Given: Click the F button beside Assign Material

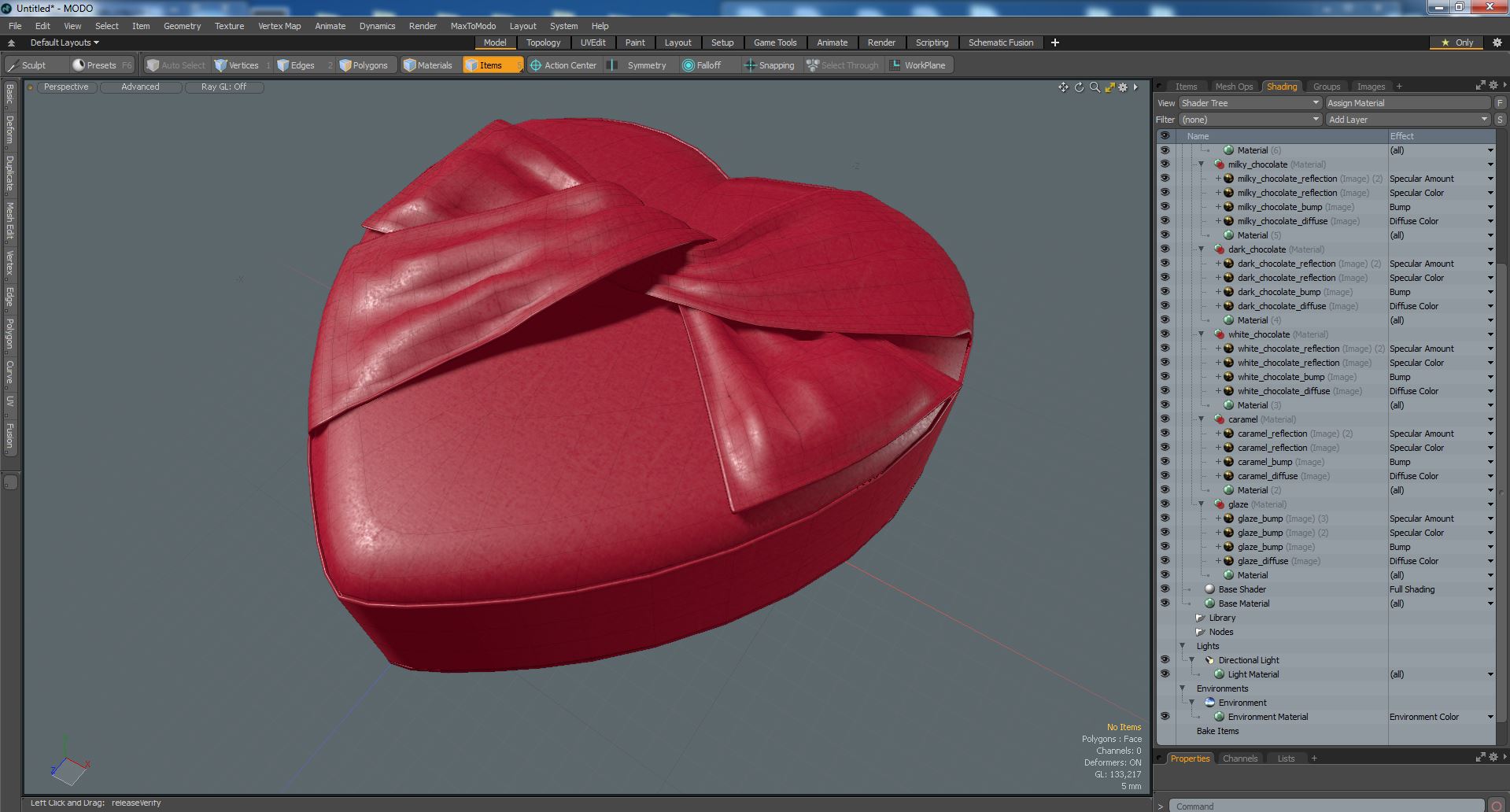Looking at the screenshot, I should 1500,103.
